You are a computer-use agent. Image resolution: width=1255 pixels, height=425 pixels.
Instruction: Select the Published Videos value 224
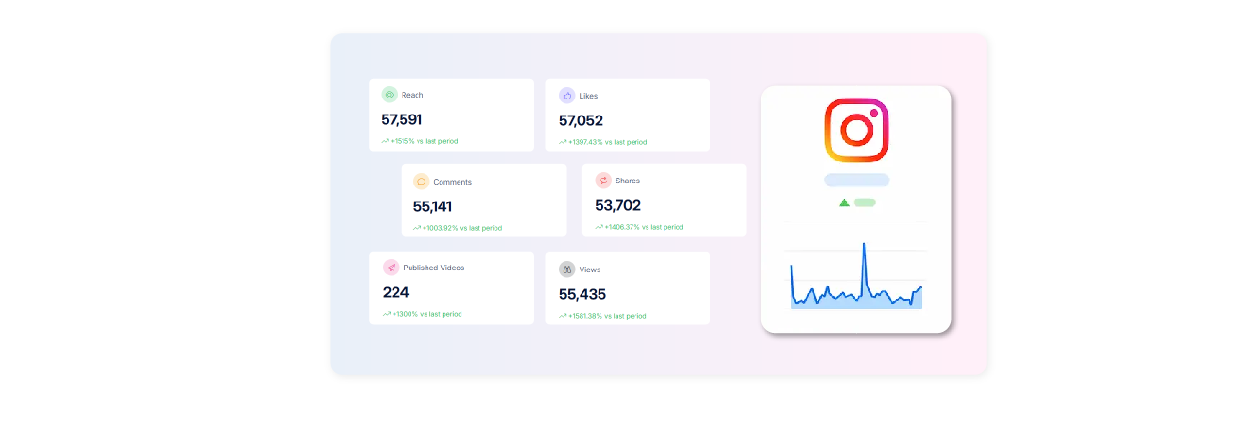click(396, 292)
